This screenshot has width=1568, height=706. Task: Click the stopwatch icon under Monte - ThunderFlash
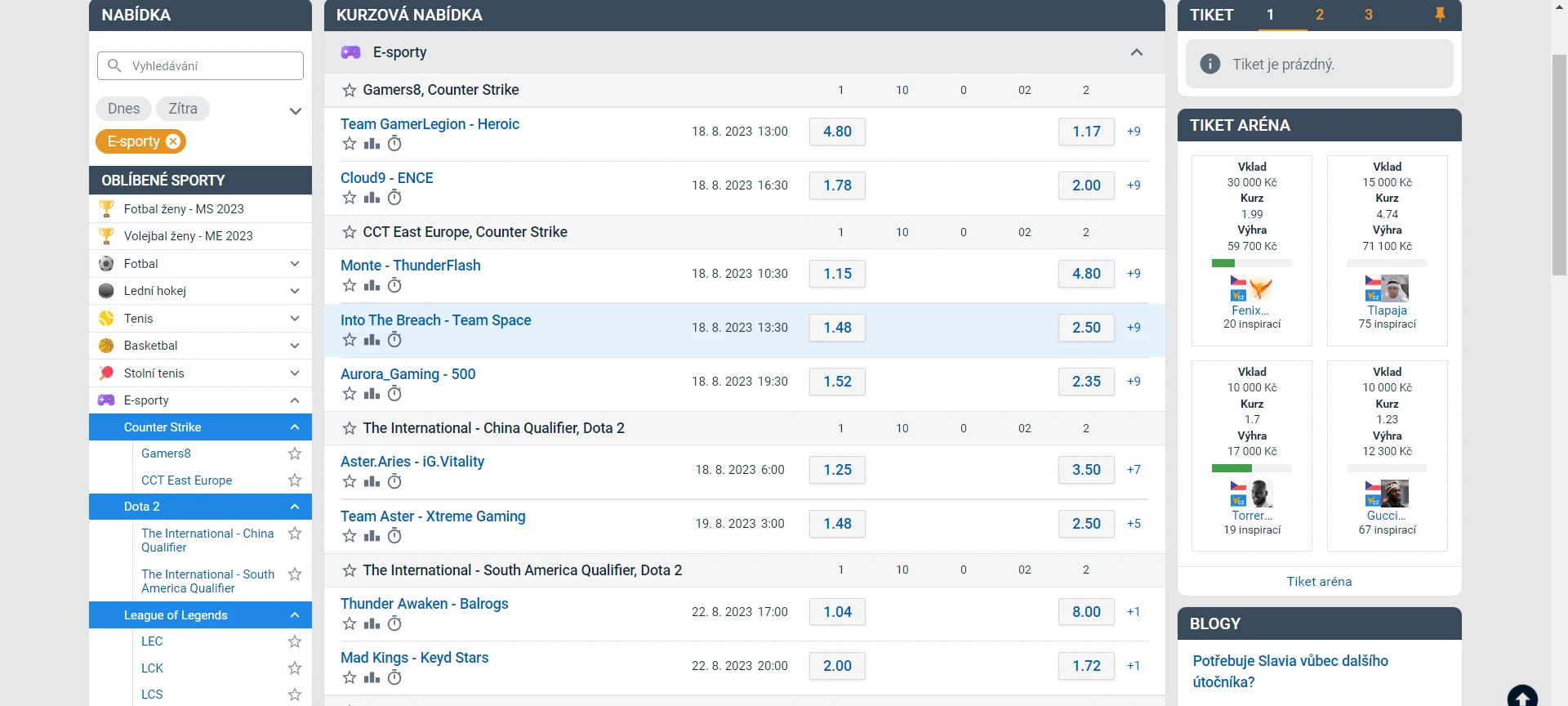click(x=394, y=285)
